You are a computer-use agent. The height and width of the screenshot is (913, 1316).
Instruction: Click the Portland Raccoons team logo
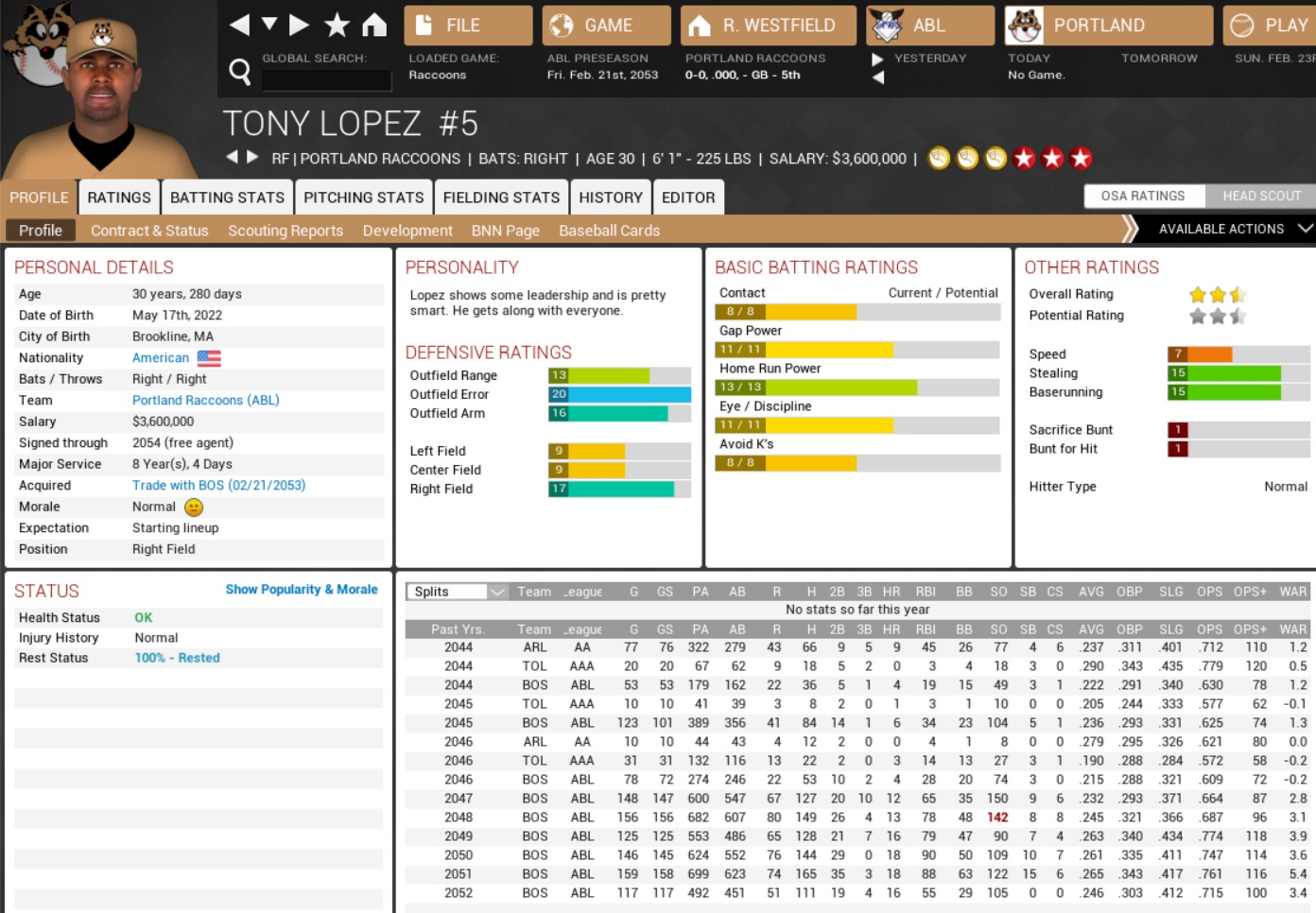pos(1024,26)
